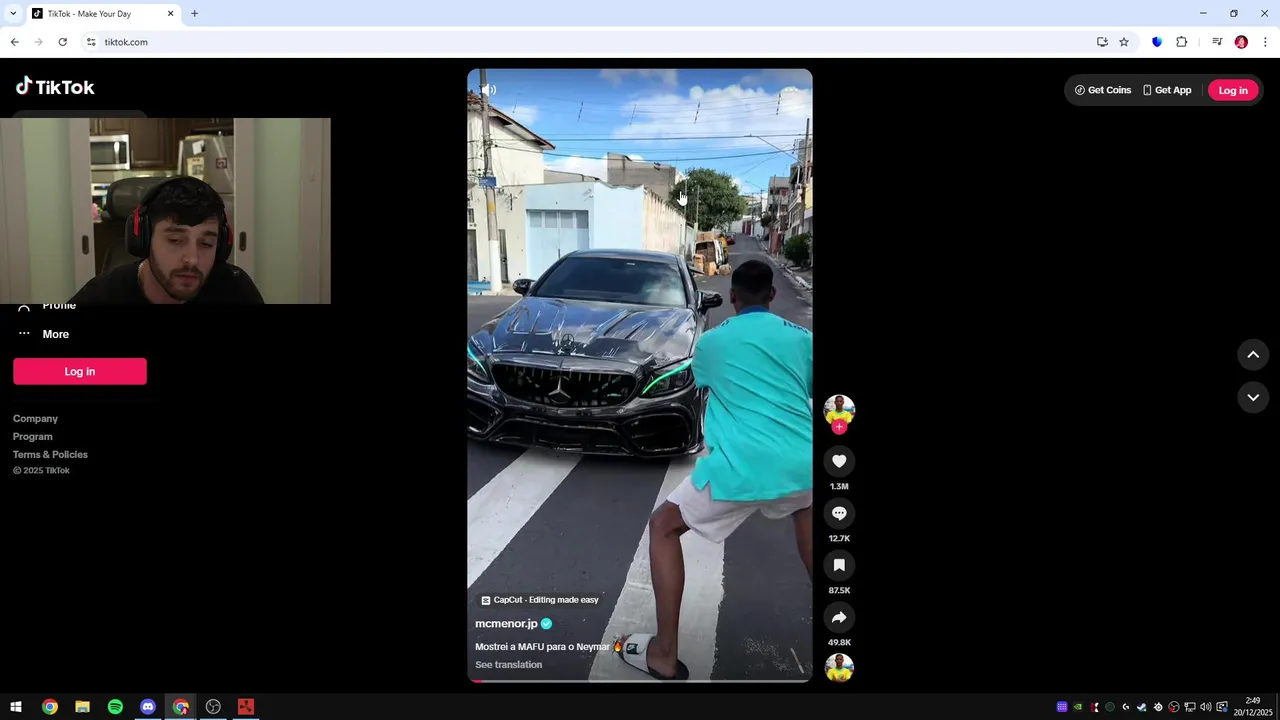
Task: Click the 49.8K shares count
Action: [839, 643]
